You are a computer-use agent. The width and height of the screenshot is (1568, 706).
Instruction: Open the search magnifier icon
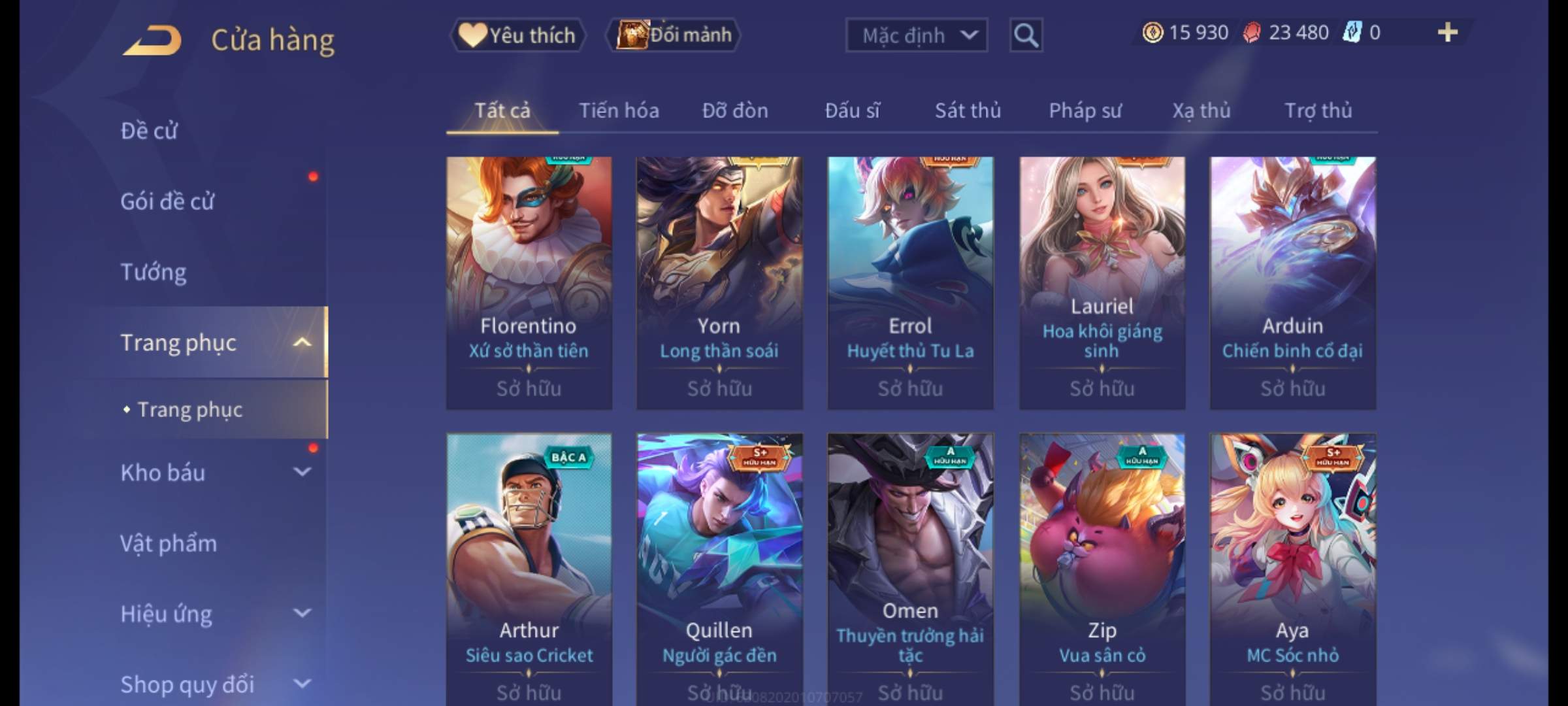point(1026,35)
